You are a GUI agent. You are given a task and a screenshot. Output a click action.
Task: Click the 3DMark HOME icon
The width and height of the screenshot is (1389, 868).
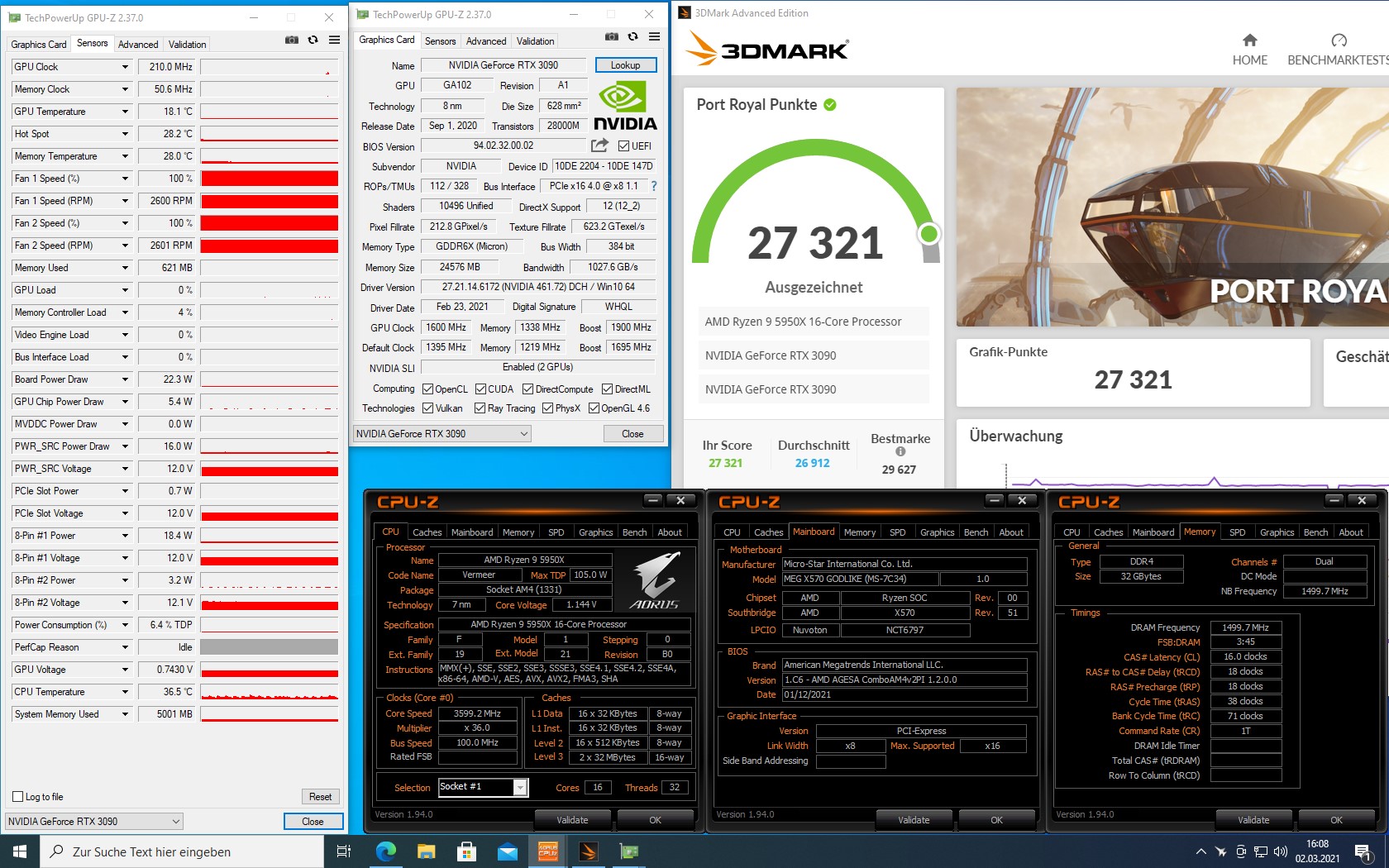tap(1249, 40)
